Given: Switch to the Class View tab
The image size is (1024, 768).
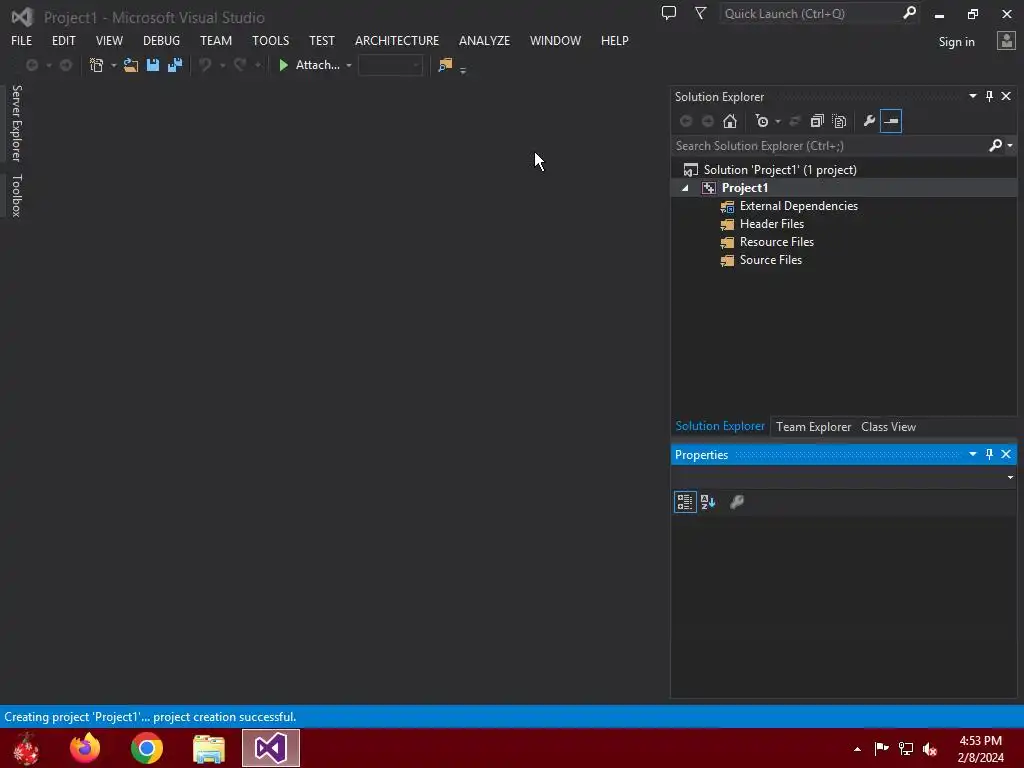Looking at the screenshot, I should coord(888,426).
